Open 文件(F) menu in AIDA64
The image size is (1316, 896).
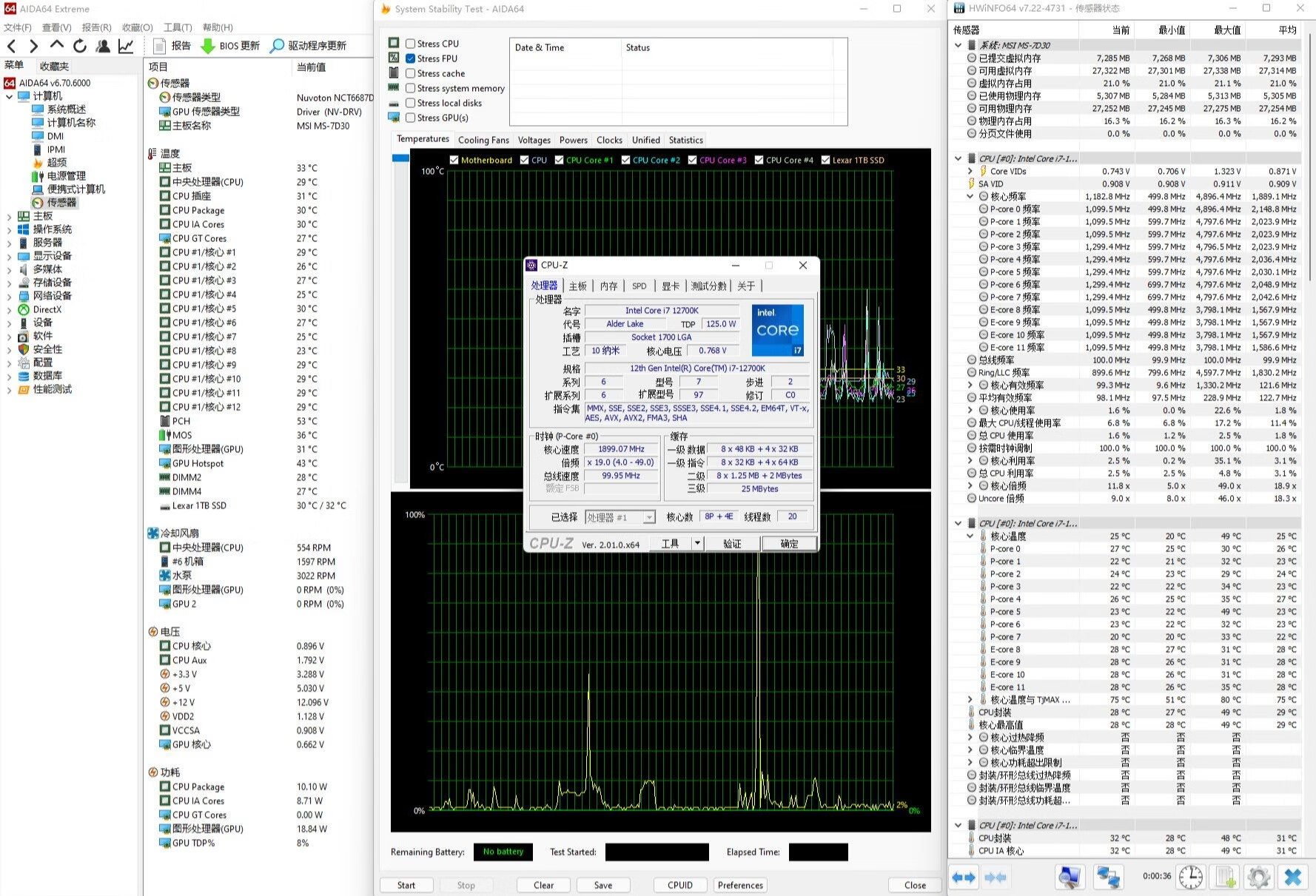[18, 27]
